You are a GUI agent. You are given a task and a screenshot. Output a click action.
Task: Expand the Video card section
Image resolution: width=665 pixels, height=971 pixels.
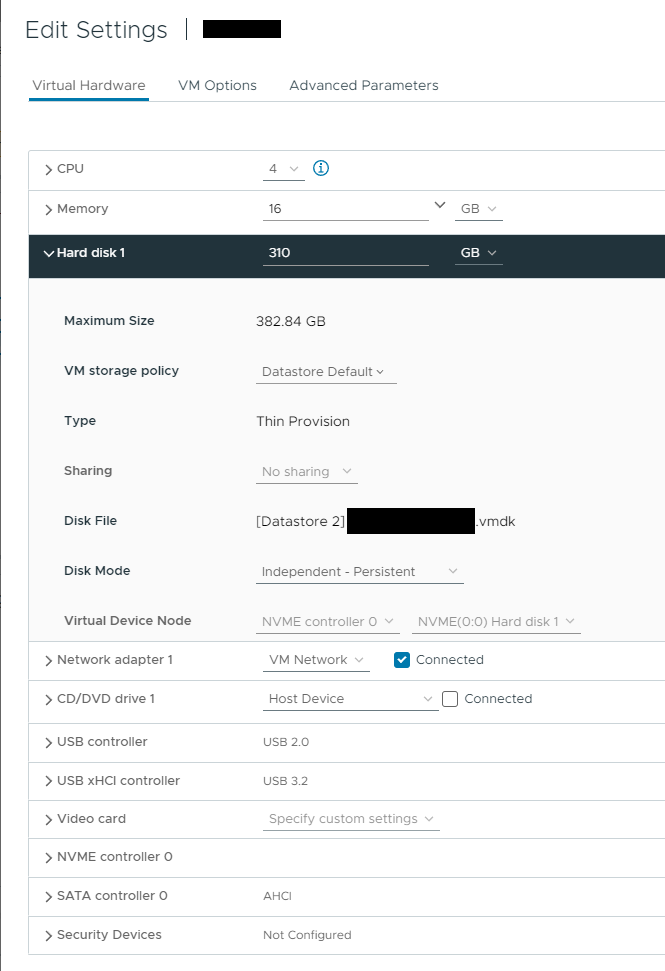tap(48, 818)
